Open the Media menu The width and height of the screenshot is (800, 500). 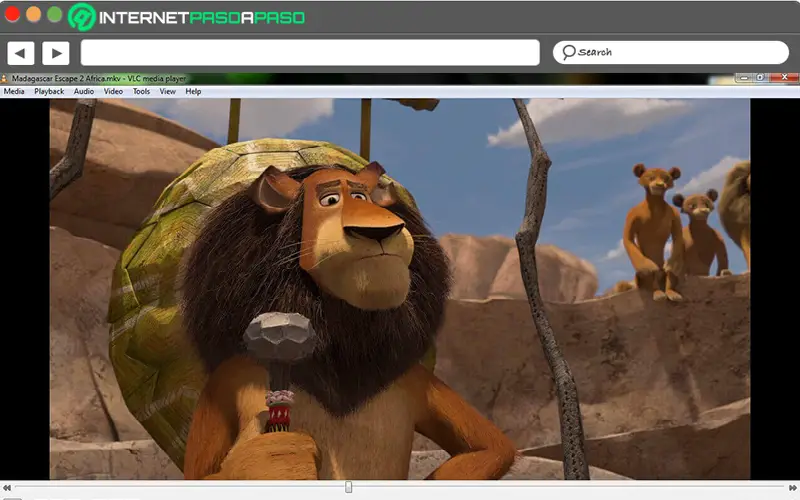click(14, 91)
